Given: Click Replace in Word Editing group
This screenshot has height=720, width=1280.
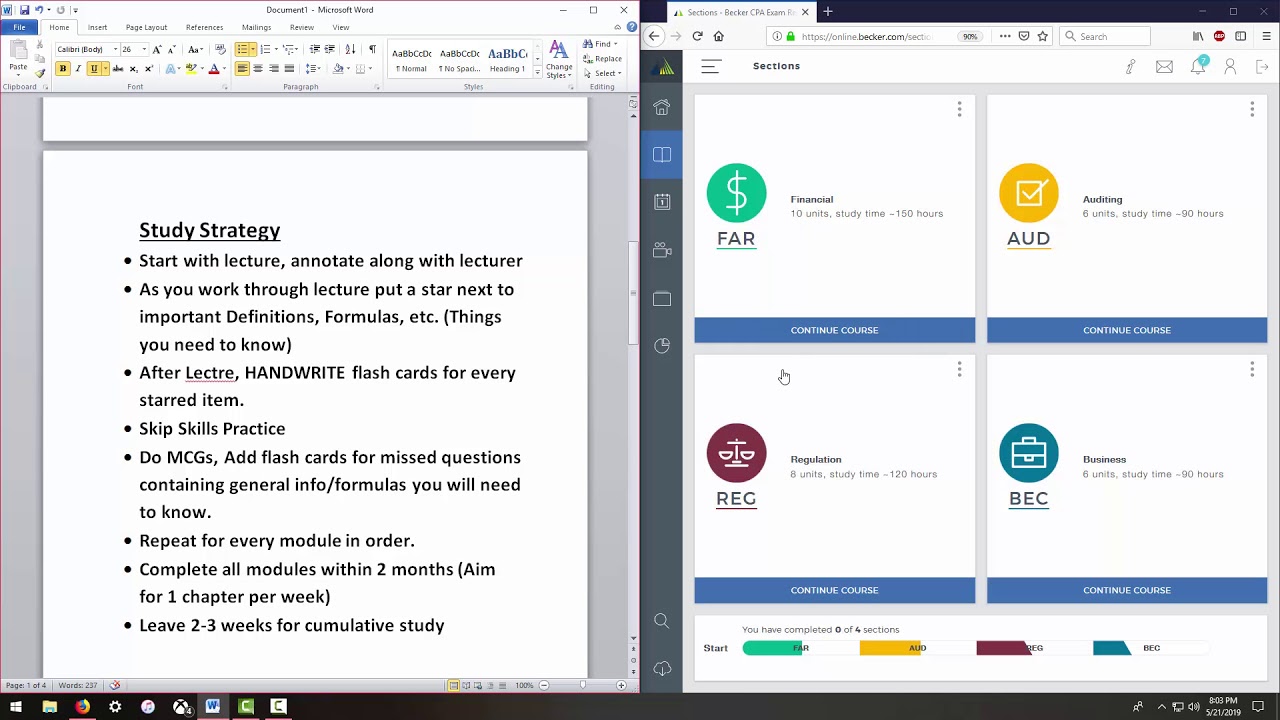Looking at the screenshot, I should [603, 59].
